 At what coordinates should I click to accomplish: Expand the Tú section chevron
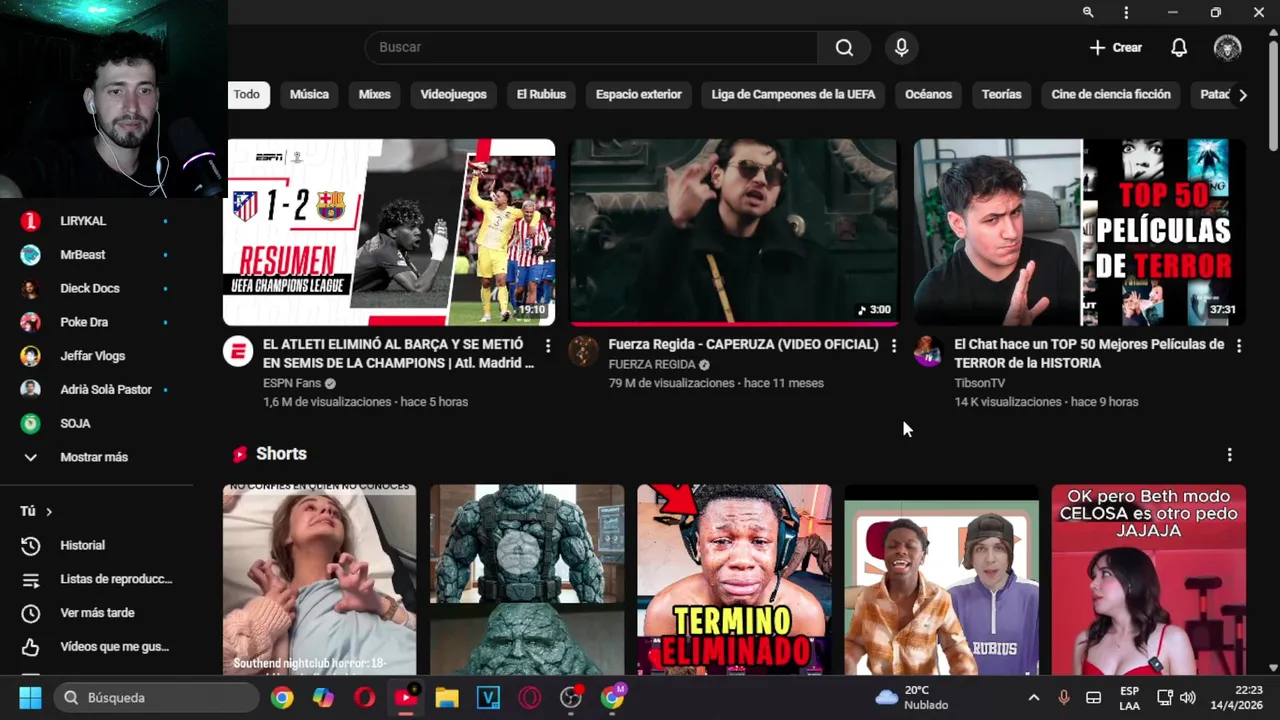[x=48, y=511]
